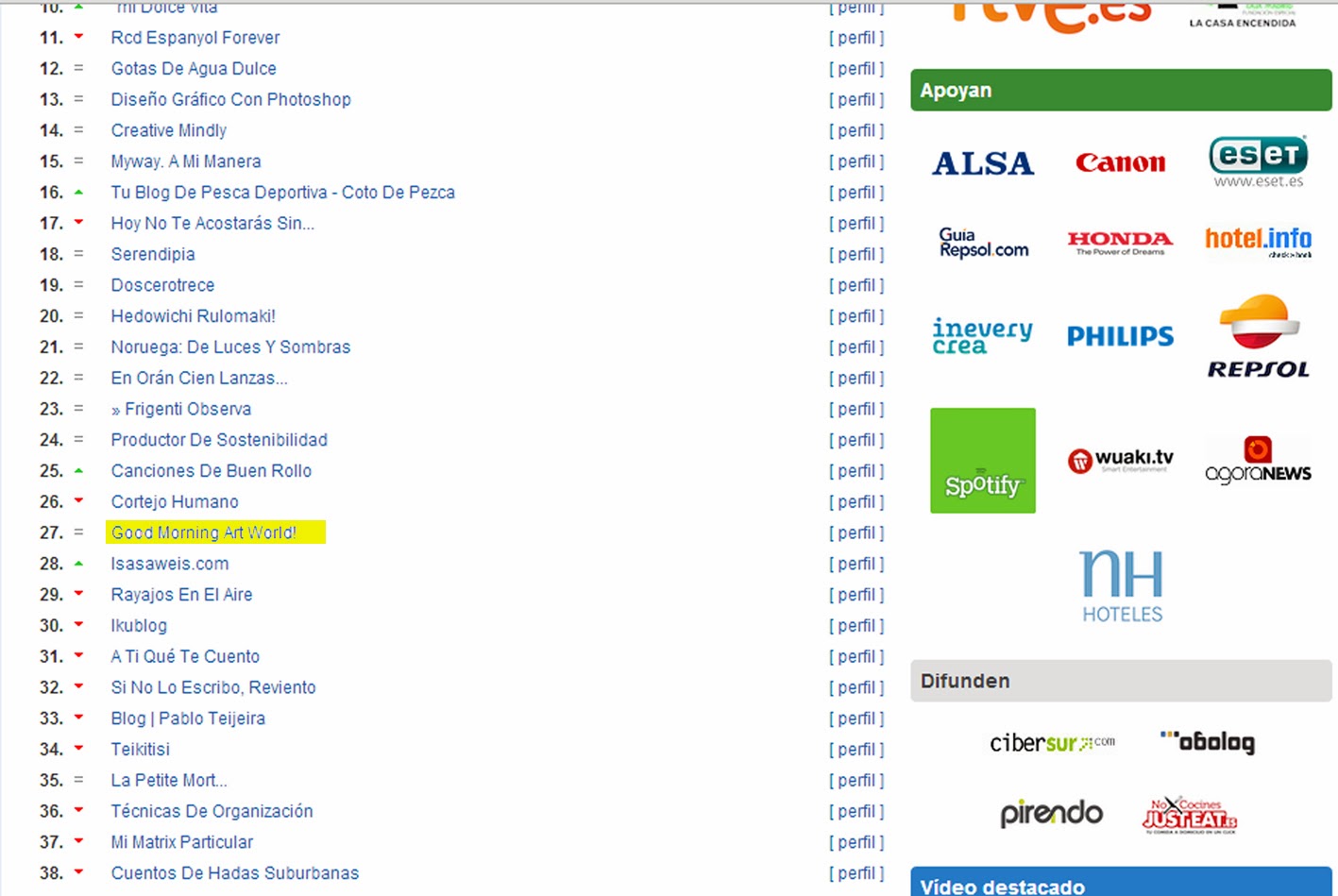This screenshot has height=896, width=1338.
Task: Open the Rcd Espanyol Forever blog link
Action: [195, 38]
